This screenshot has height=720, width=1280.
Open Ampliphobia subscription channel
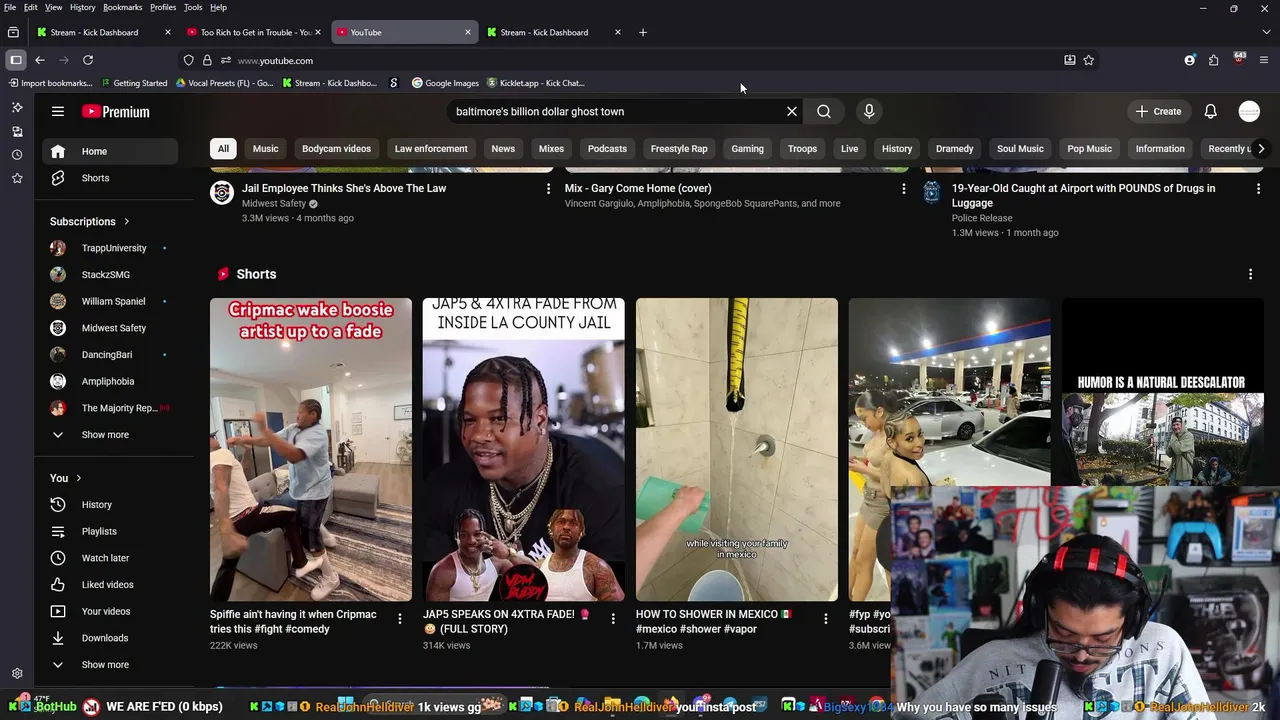point(110,381)
